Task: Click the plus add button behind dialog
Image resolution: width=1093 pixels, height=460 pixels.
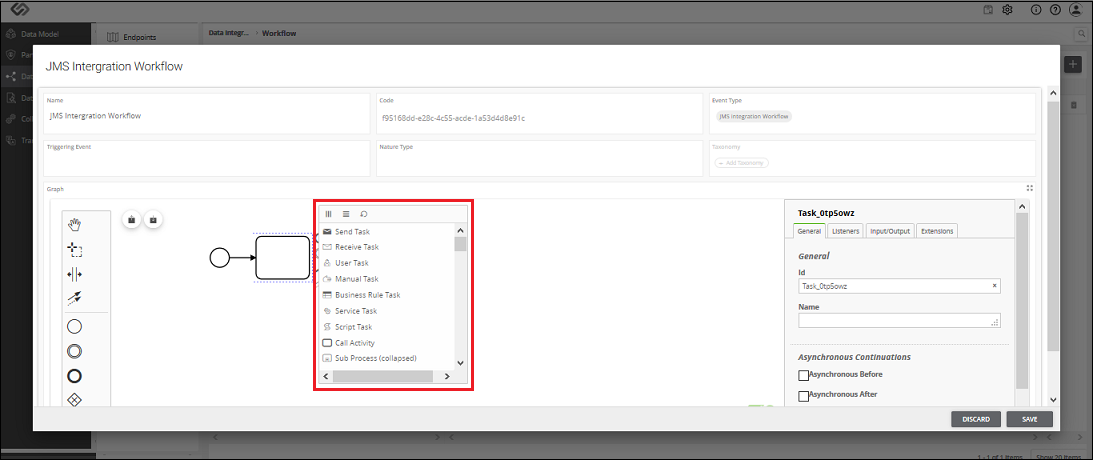Action: point(1074,63)
